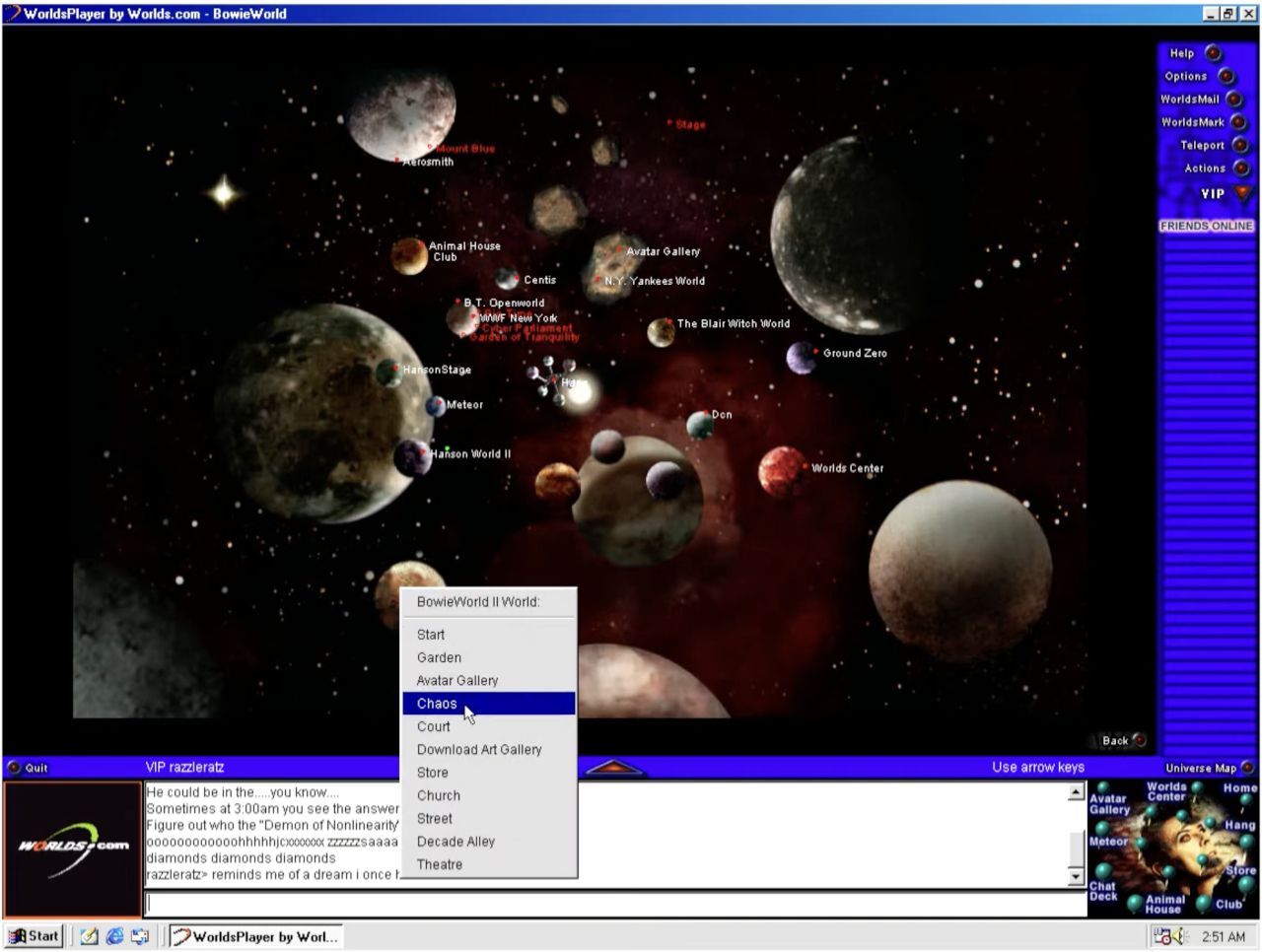The height and width of the screenshot is (952, 1262).
Task: Click the chat scrollbar up arrow
Action: (x=1076, y=791)
